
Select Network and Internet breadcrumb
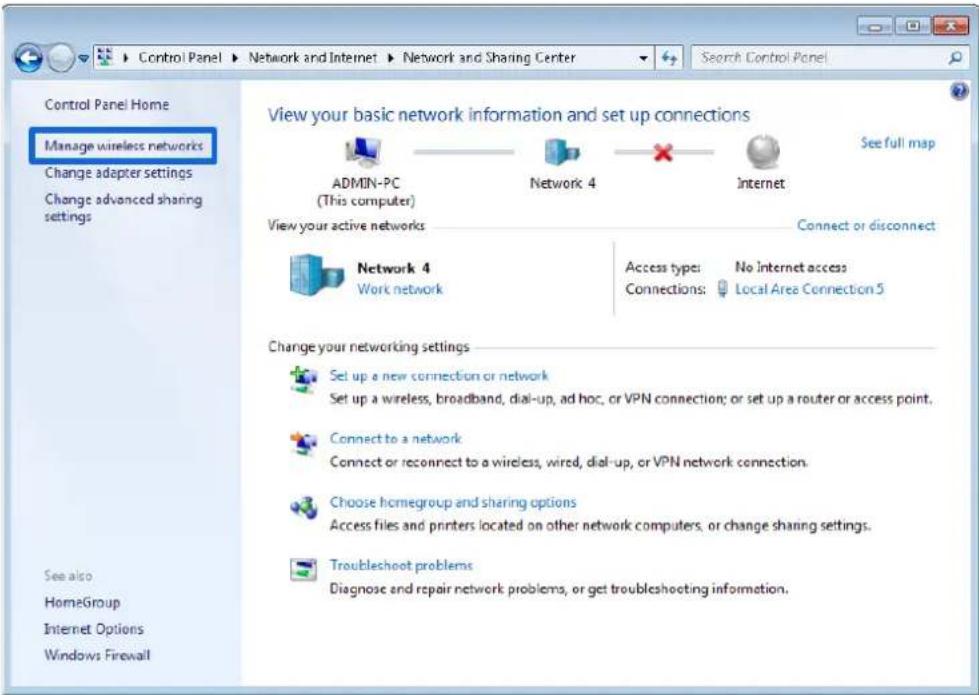pos(313,57)
